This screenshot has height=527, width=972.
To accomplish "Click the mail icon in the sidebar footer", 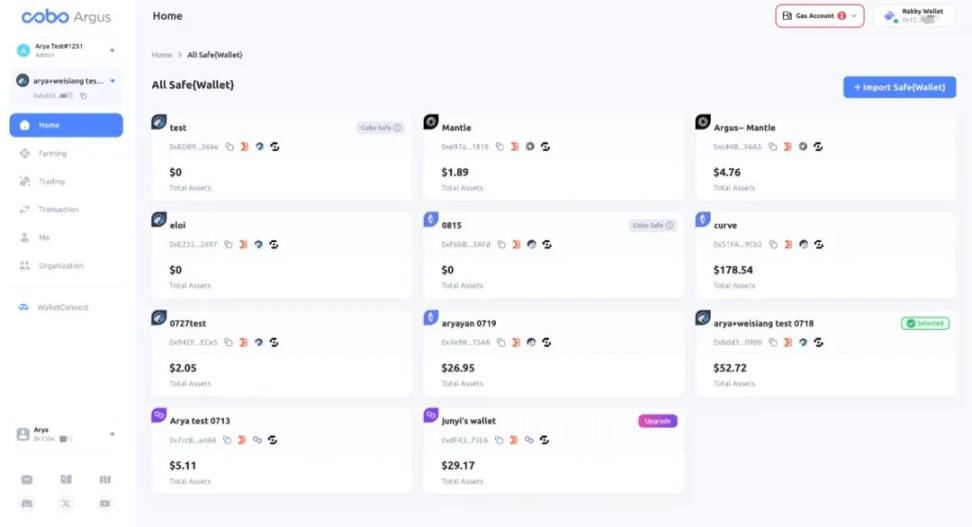I will pos(27,479).
